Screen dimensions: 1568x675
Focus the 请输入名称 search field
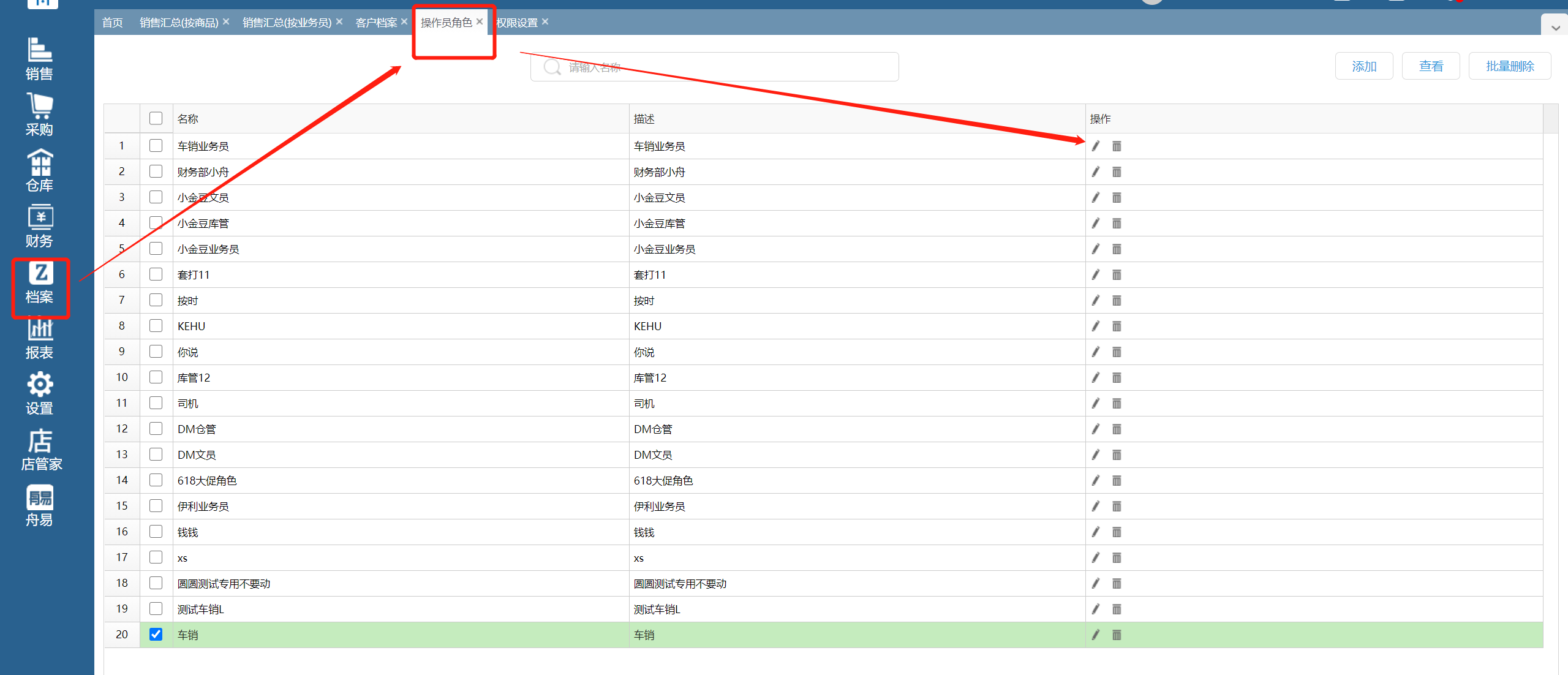[x=714, y=67]
